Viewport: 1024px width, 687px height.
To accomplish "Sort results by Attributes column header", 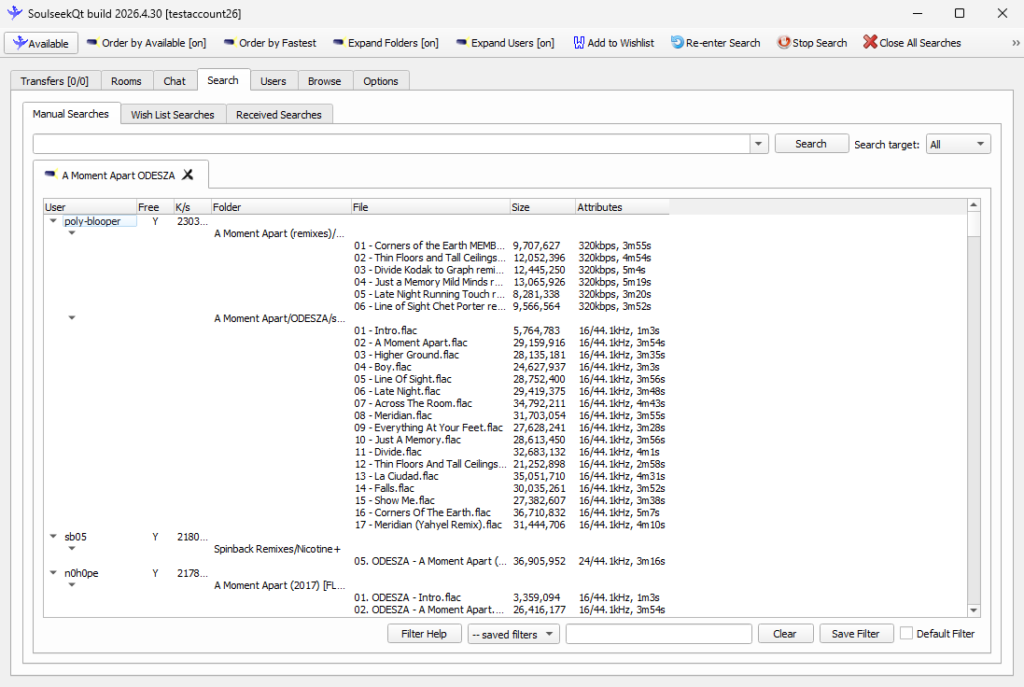I will 622,207.
